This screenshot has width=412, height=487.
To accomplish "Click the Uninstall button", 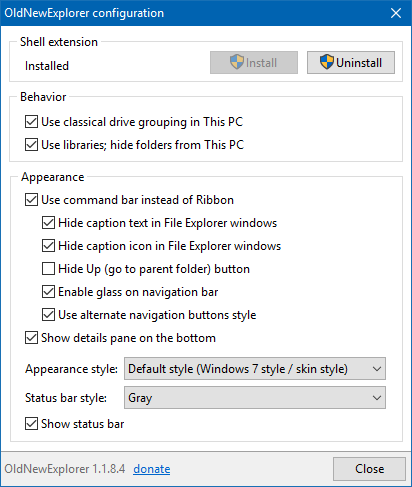I will click(x=351, y=62).
